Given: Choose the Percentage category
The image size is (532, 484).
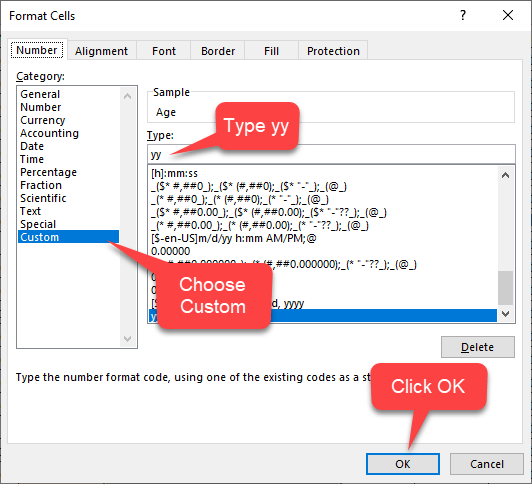Looking at the screenshot, I should coord(49,172).
